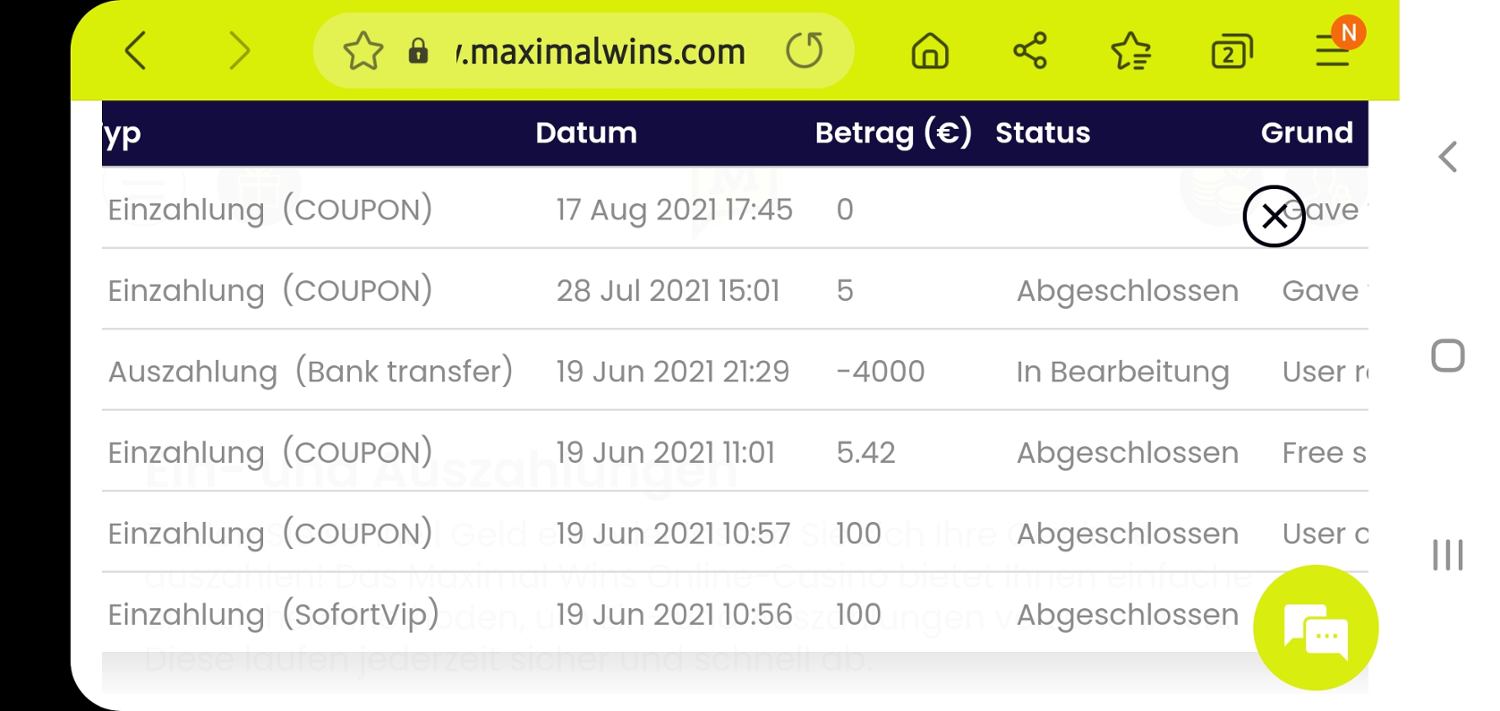Tap the maximalwins.com address bar
Image resolution: width=1500 pixels, height=711 pixels.
pos(600,51)
